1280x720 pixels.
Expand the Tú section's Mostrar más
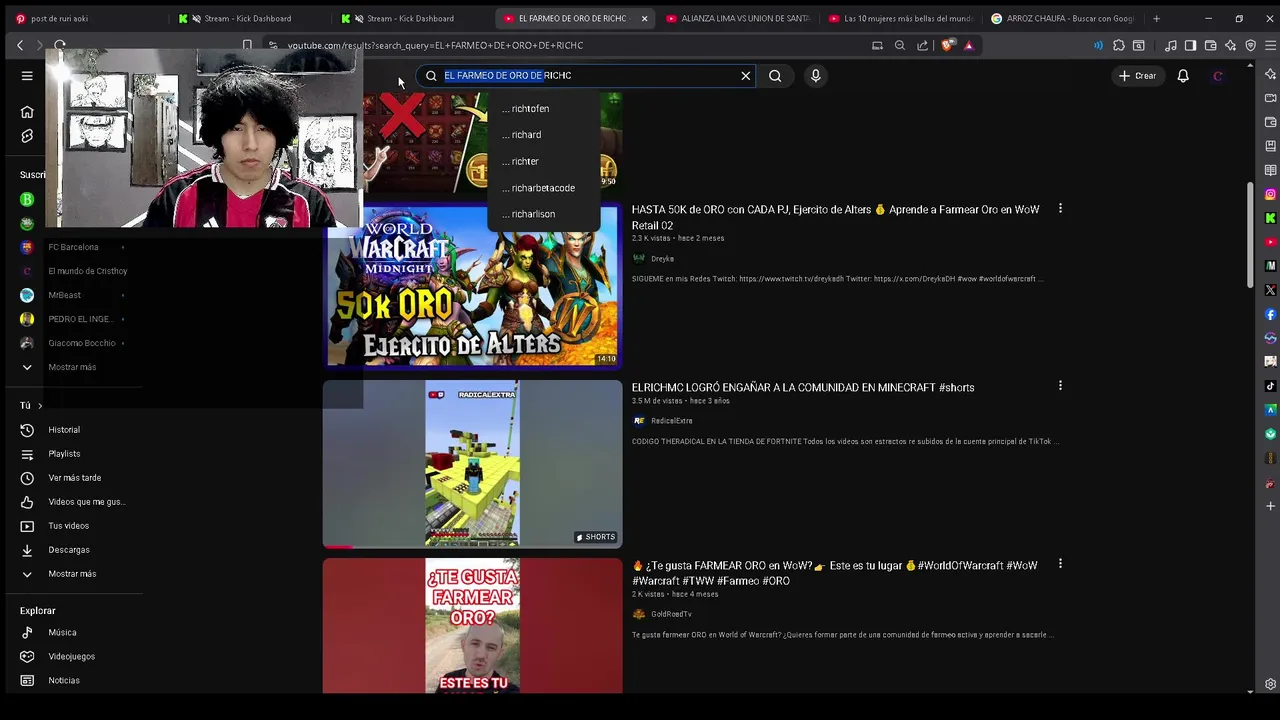[x=72, y=574]
